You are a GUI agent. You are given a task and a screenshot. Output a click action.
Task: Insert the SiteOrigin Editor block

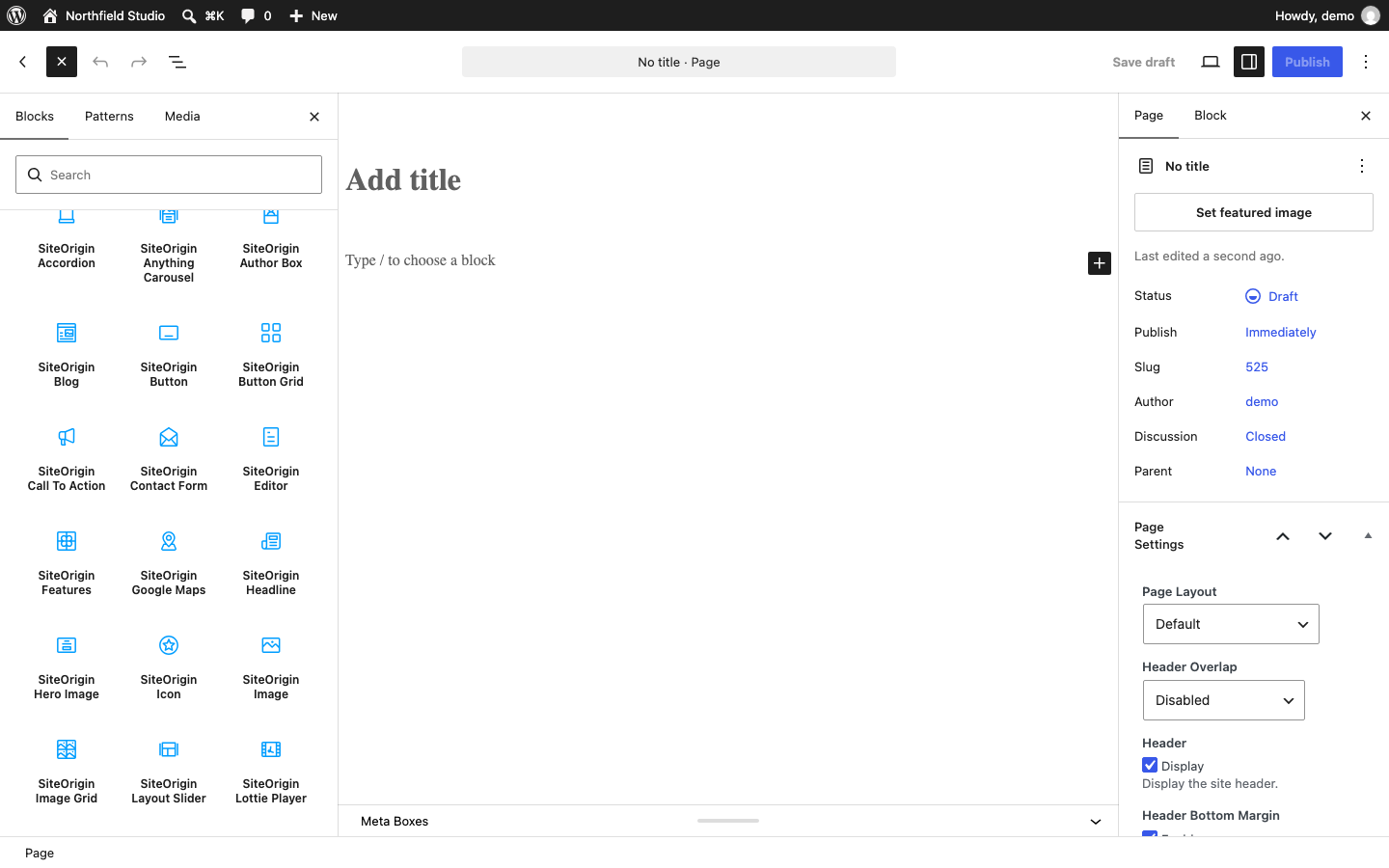271,458
